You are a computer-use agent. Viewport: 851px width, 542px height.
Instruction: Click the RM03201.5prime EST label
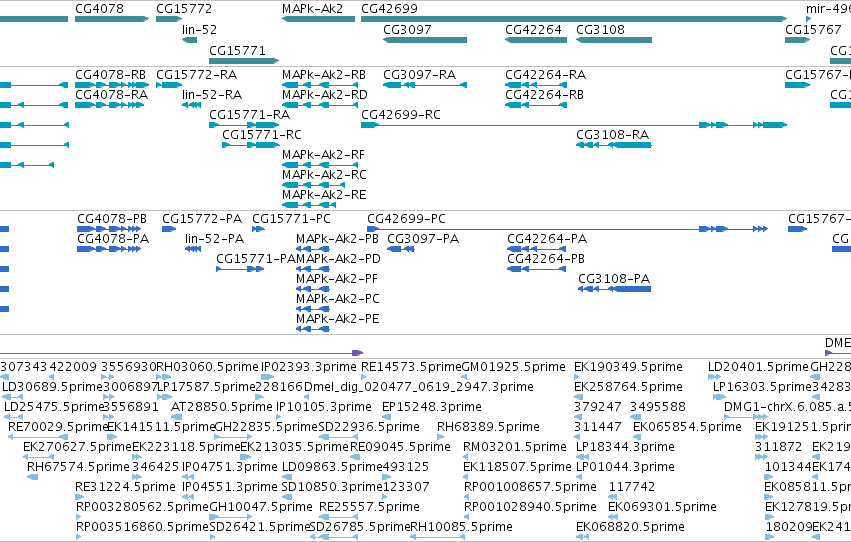click(x=515, y=447)
